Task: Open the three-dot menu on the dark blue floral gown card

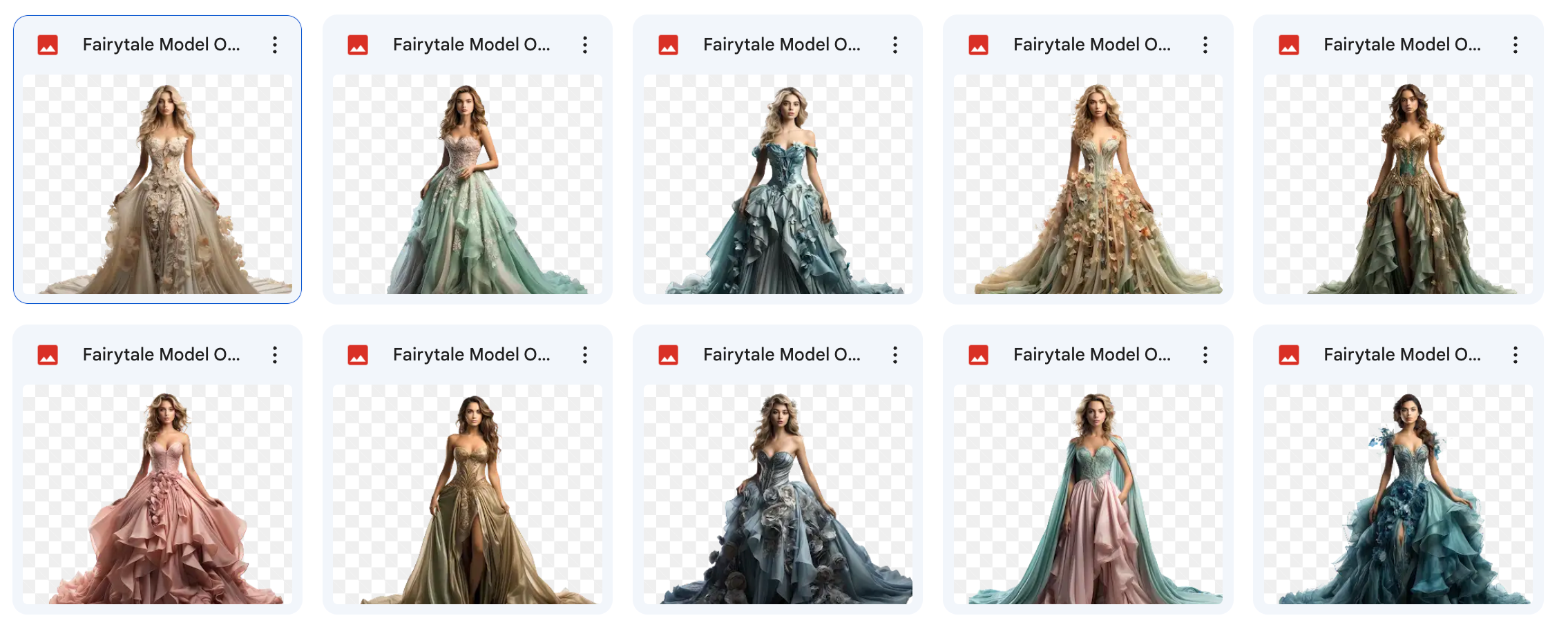Action: 895,354
